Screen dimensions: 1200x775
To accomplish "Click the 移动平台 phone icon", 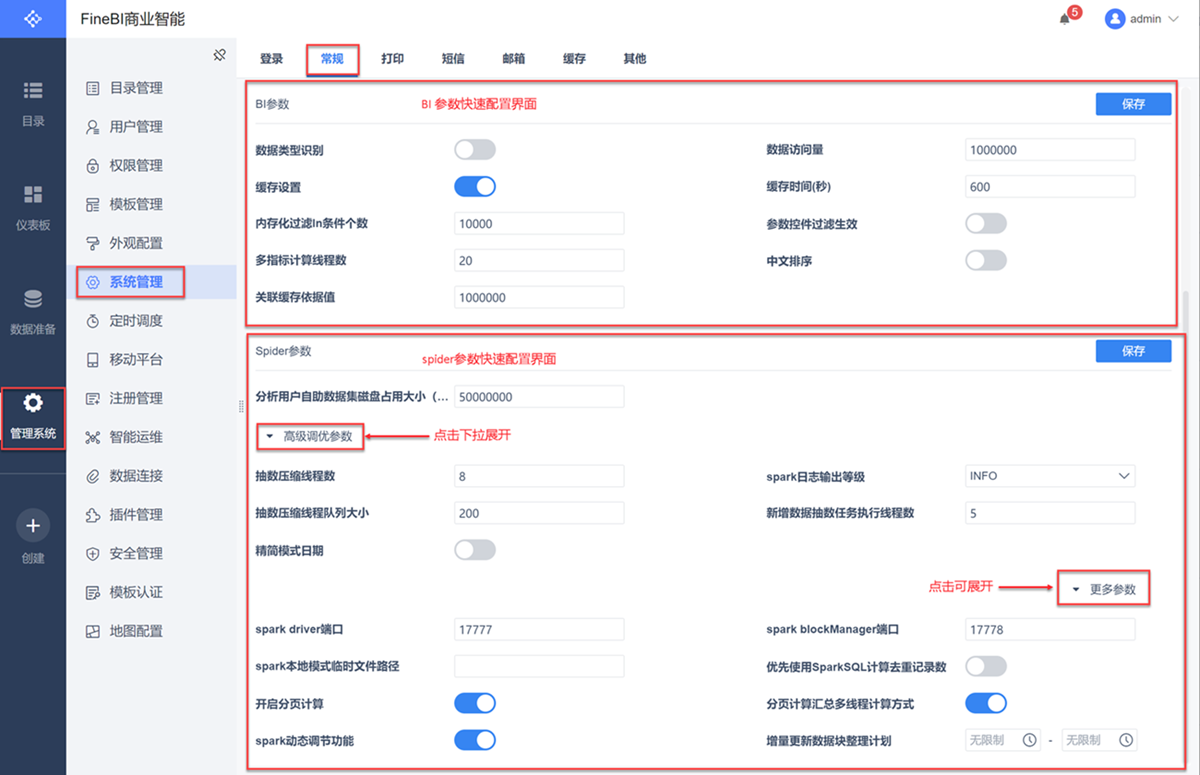I will 93,359.
